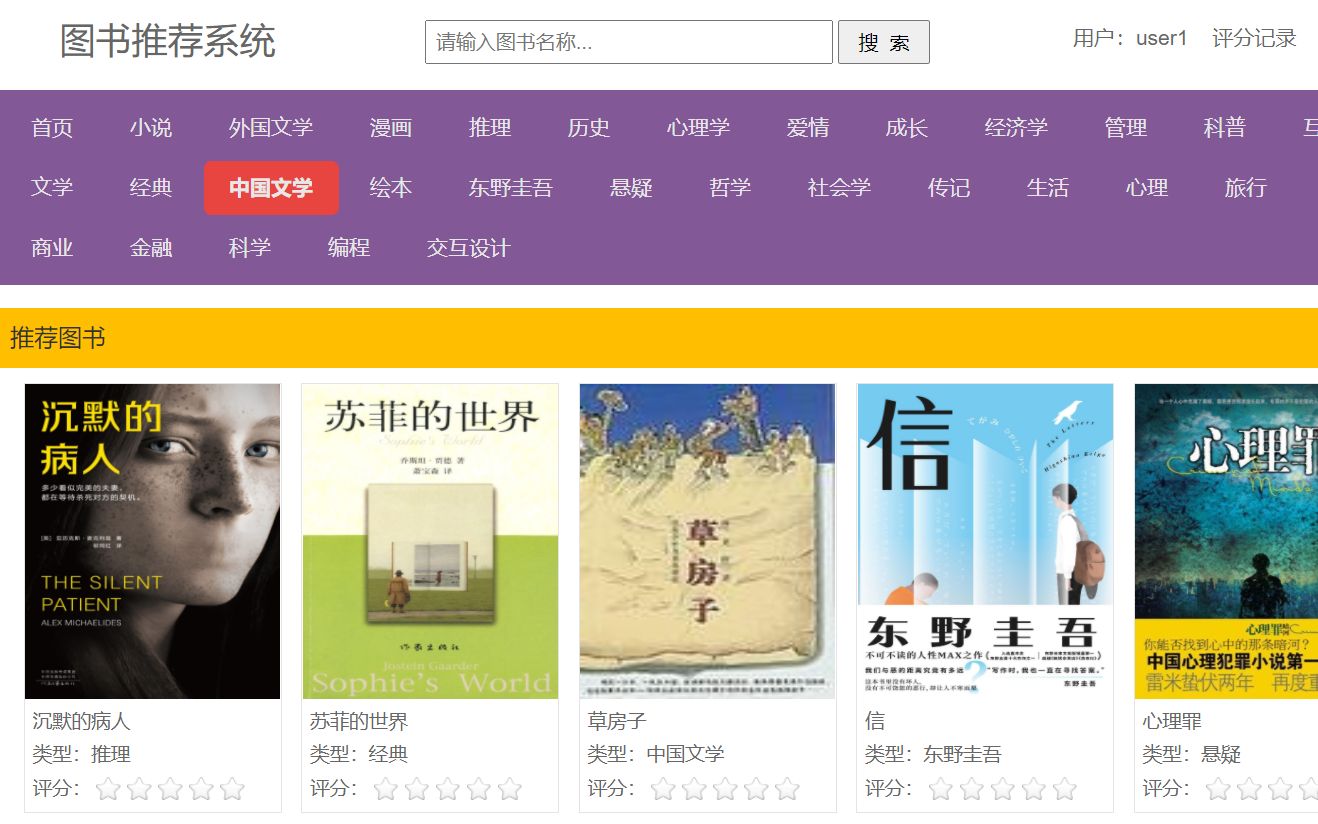This screenshot has width=1318, height=824.
Task: Select the 漫画 category
Action: click(x=391, y=128)
